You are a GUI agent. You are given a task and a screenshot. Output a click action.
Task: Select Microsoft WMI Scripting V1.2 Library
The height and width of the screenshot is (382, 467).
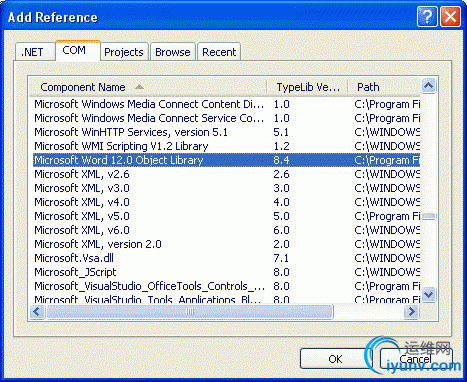tap(226, 146)
